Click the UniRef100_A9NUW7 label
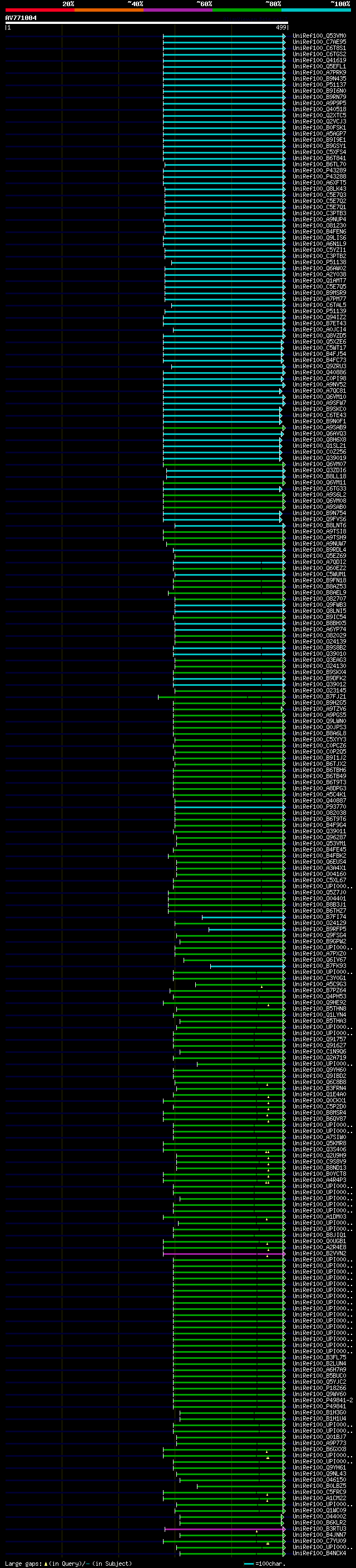Screen dimensions: 356x1568 [x=319, y=544]
